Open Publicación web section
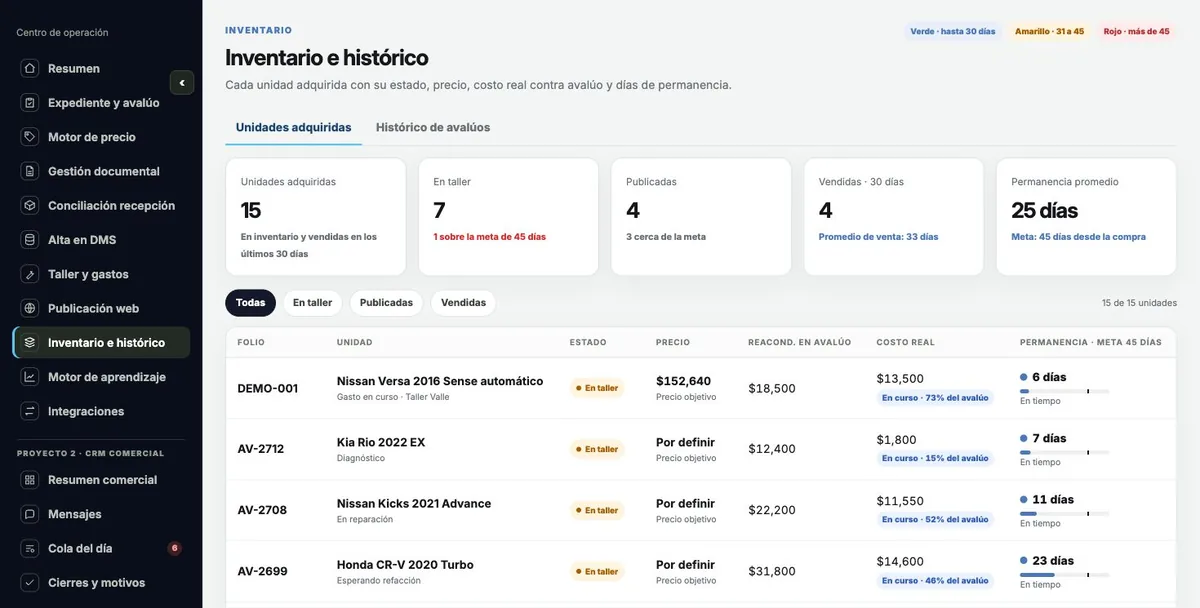Screen dimensions: 1200x608 pos(101,308)
